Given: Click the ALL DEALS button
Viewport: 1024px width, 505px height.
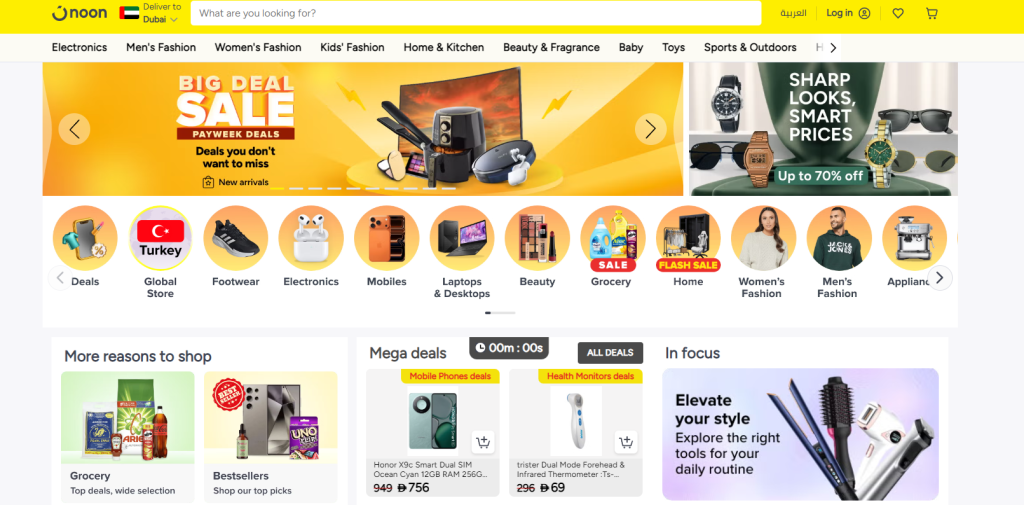Looking at the screenshot, I should [610, 353].
